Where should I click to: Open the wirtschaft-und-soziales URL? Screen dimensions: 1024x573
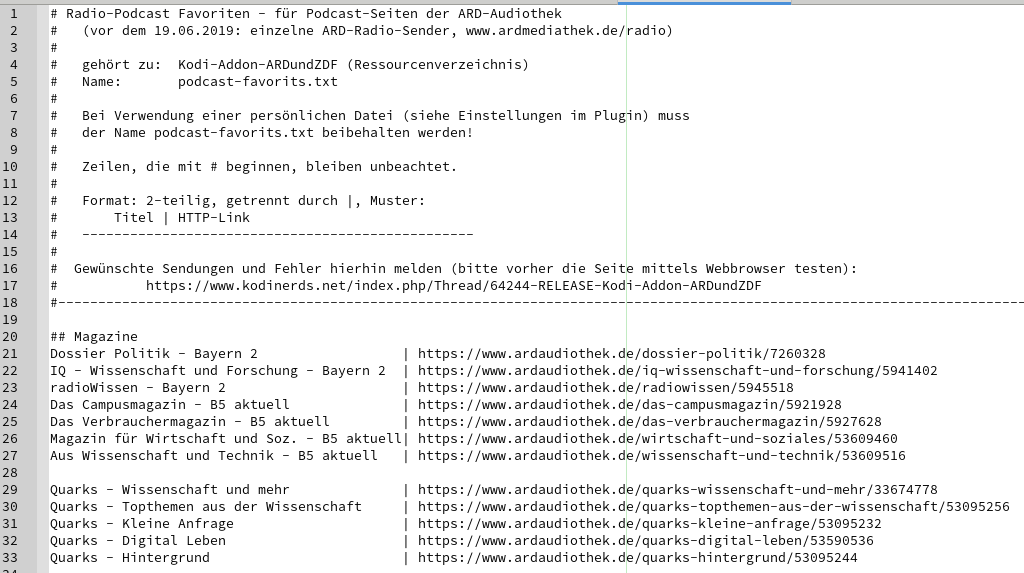pos(658,438)
